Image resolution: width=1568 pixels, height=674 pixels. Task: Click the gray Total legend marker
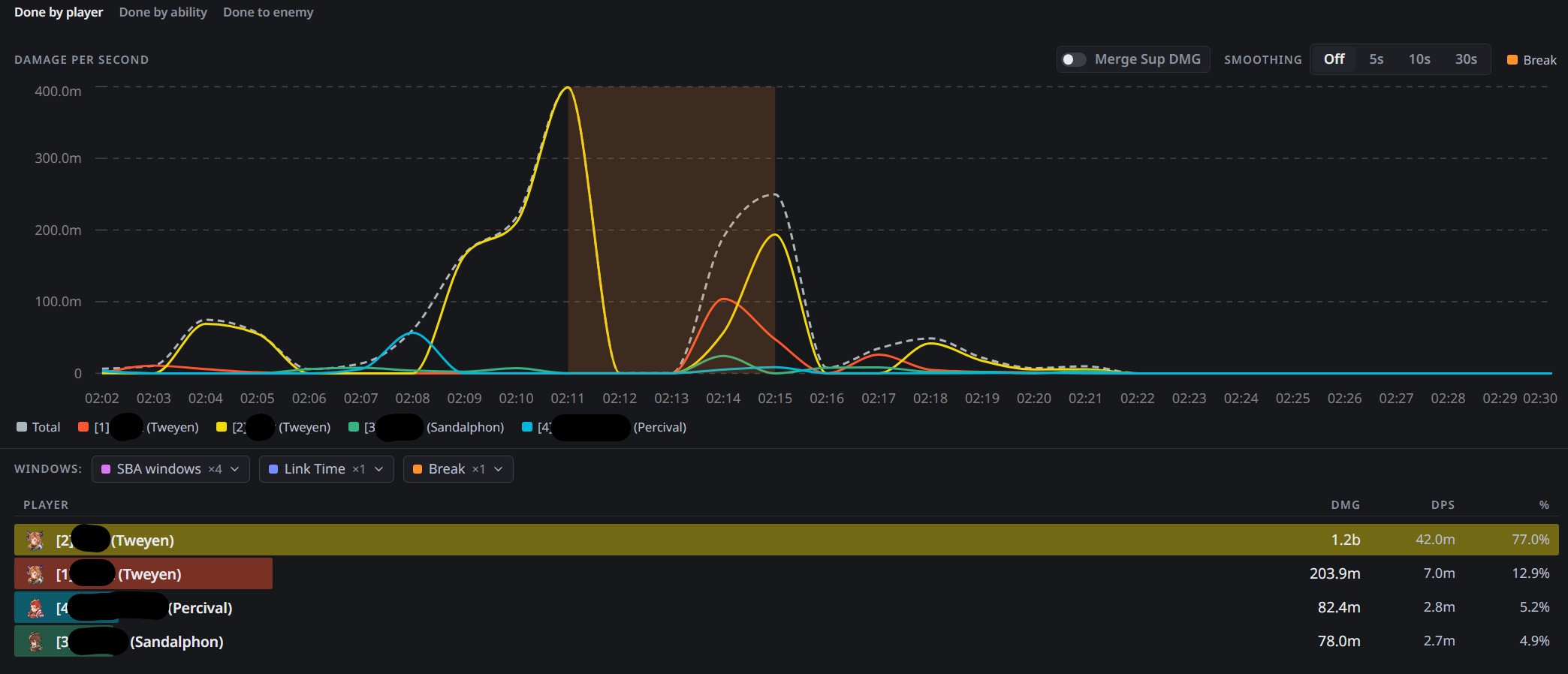pyautogui.click(x=22, y=427)
